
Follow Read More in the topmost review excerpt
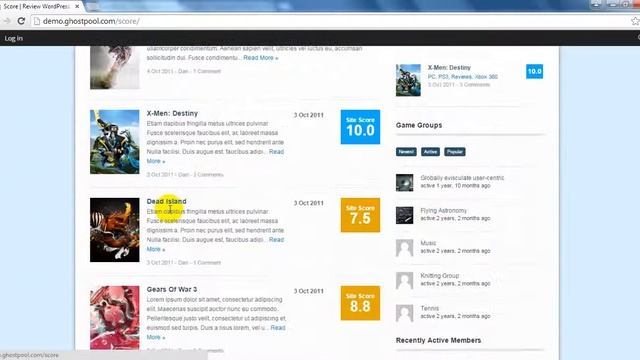[261, 58]
